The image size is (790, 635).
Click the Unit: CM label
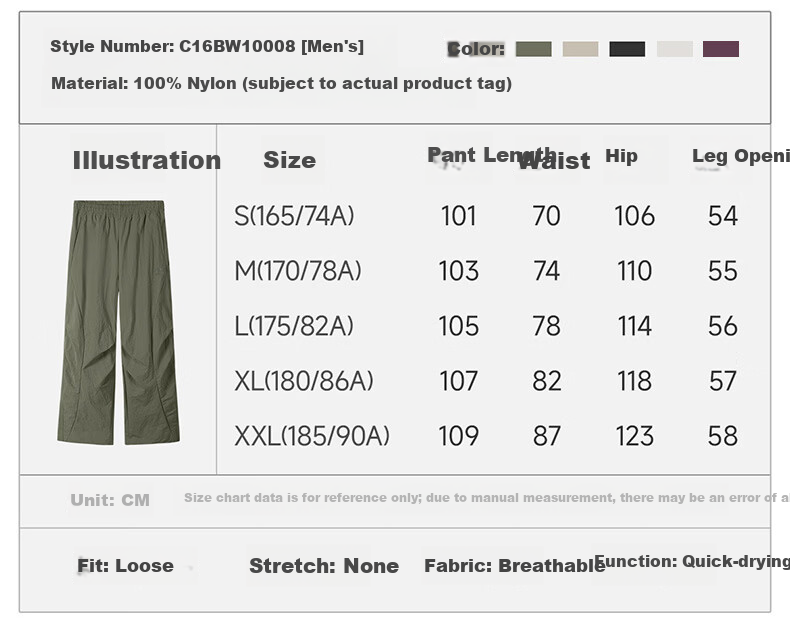pos(110,500)
